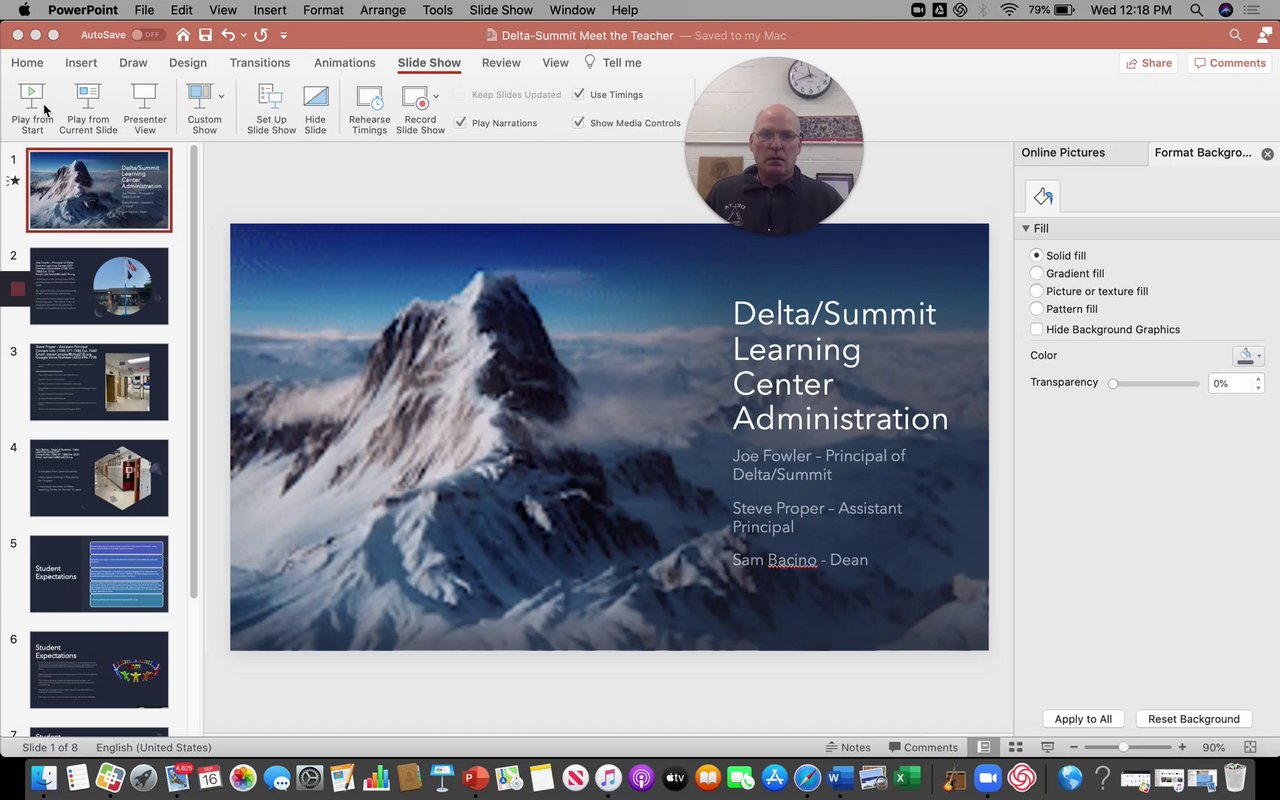This screenshot has width=1280, height=800.
Task: Select the Gradient fill radio button
Action: tap(1037, 273)
